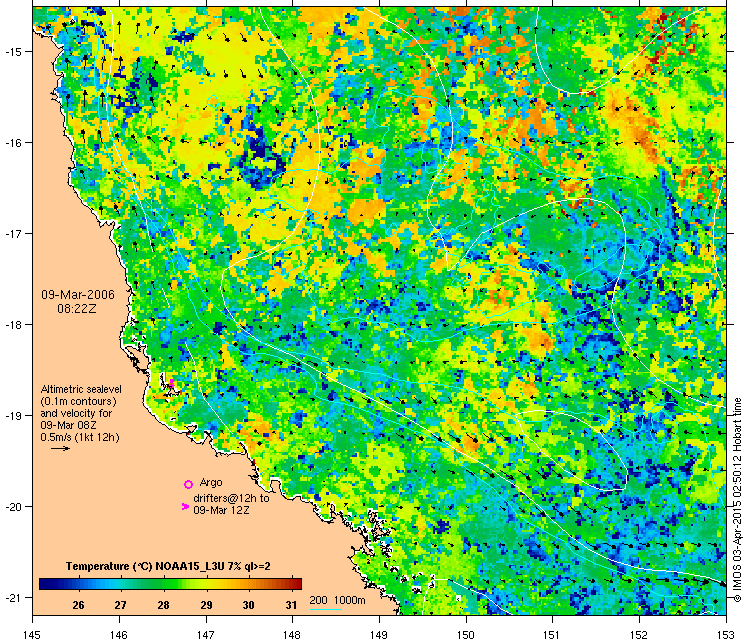This screenshot has width=750, height=640.
Task: Click the 'drifters@12h to' legend text
Action: click(232, 498)
